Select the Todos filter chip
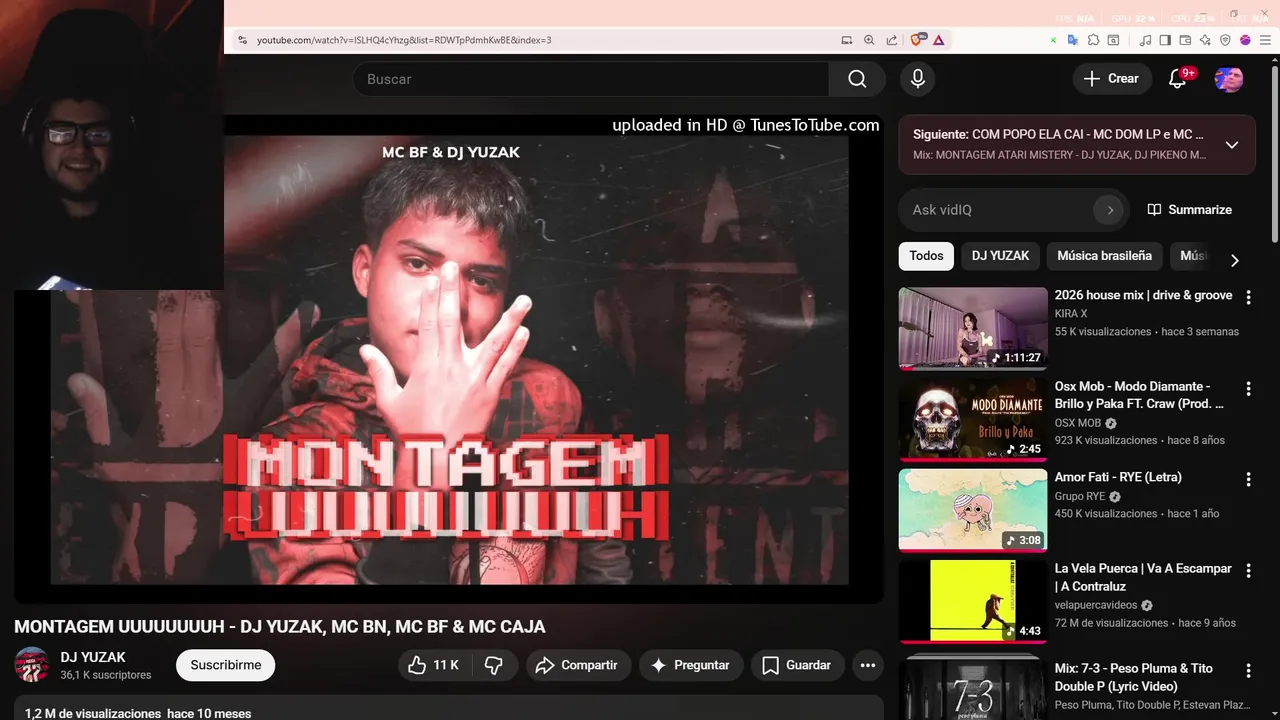 pos(926,256)
